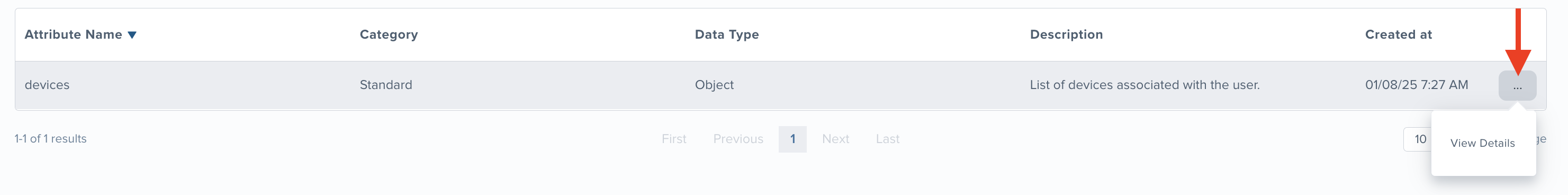
Task: Click the Category column header
Action: pyautogui.click(x=389, y=35)
